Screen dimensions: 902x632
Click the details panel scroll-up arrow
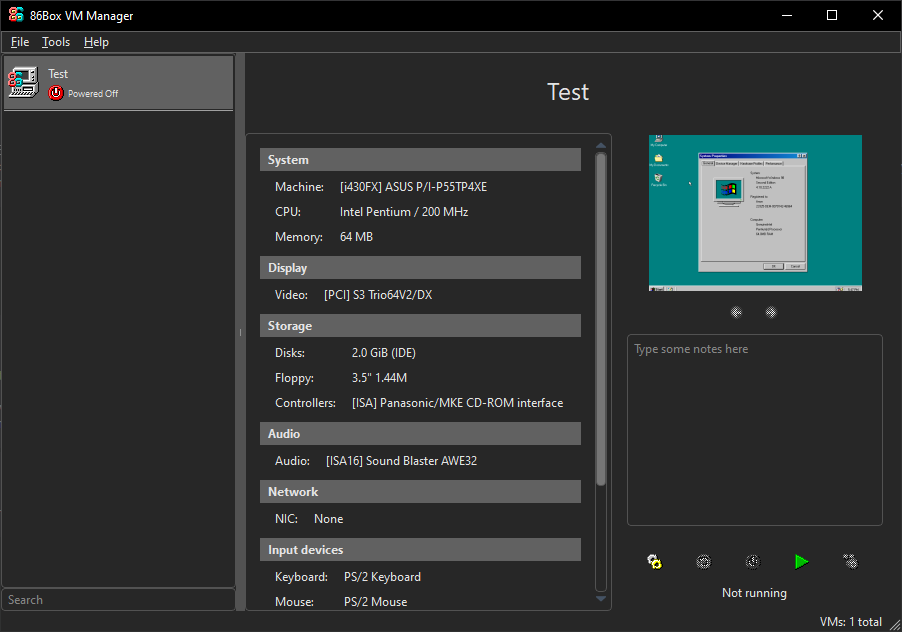pyautogui.click(x=601, y=145)
